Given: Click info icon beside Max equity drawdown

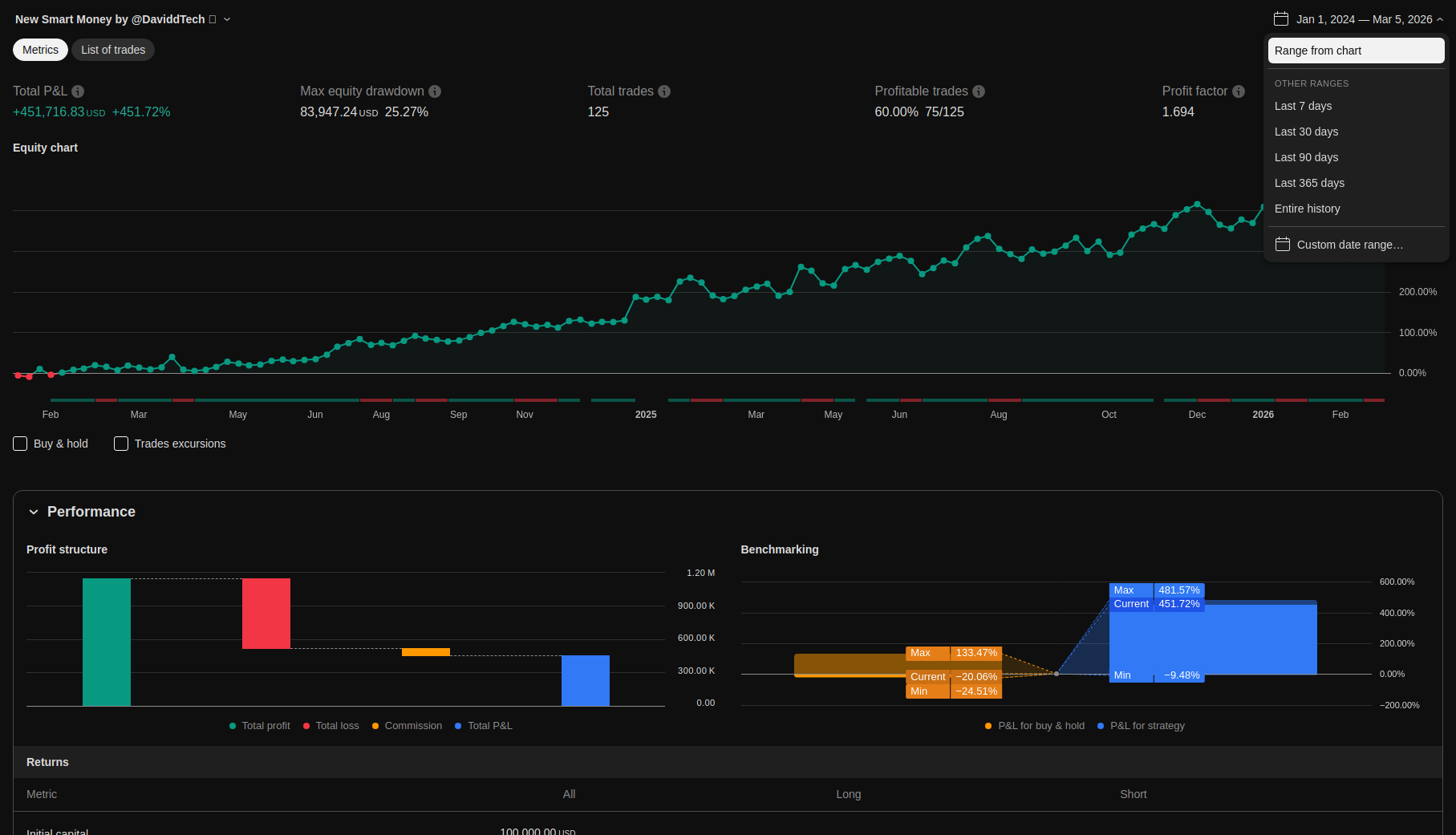Looking at the screenshot, I should tap(435, 91).
